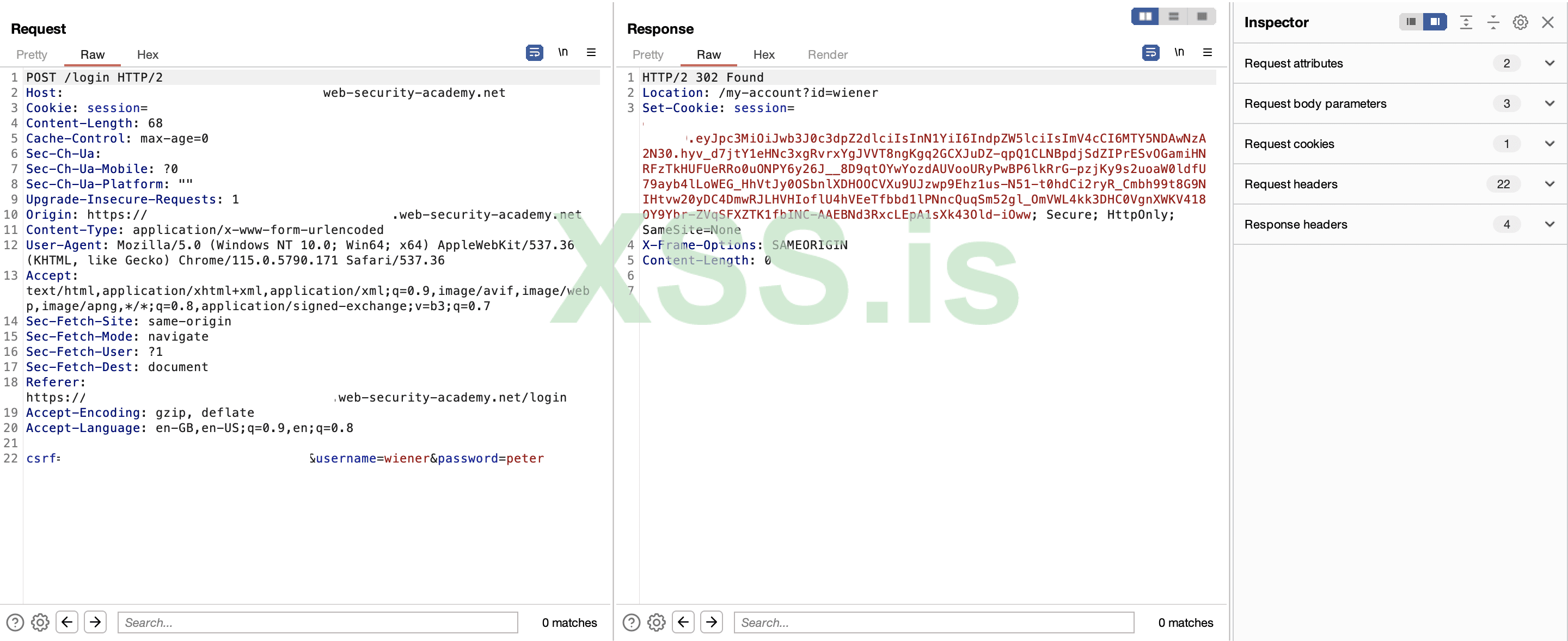The width and height of the screenshot is (1568, 641).
Task: Open Request search settings gear
Action: click(40, 622)
